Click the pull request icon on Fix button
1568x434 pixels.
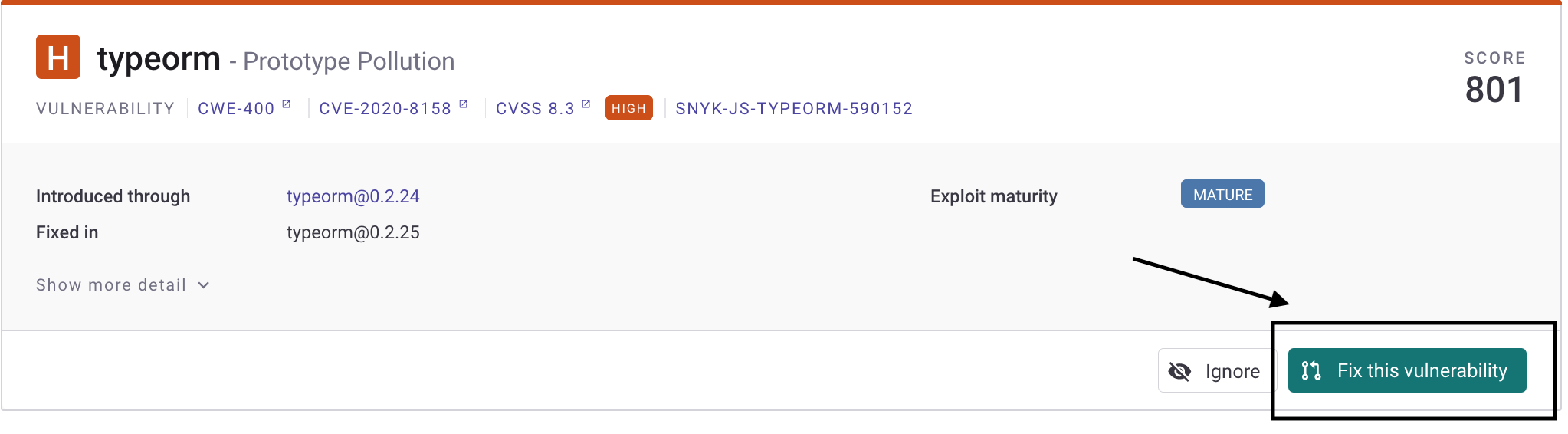coord(1311,370)
